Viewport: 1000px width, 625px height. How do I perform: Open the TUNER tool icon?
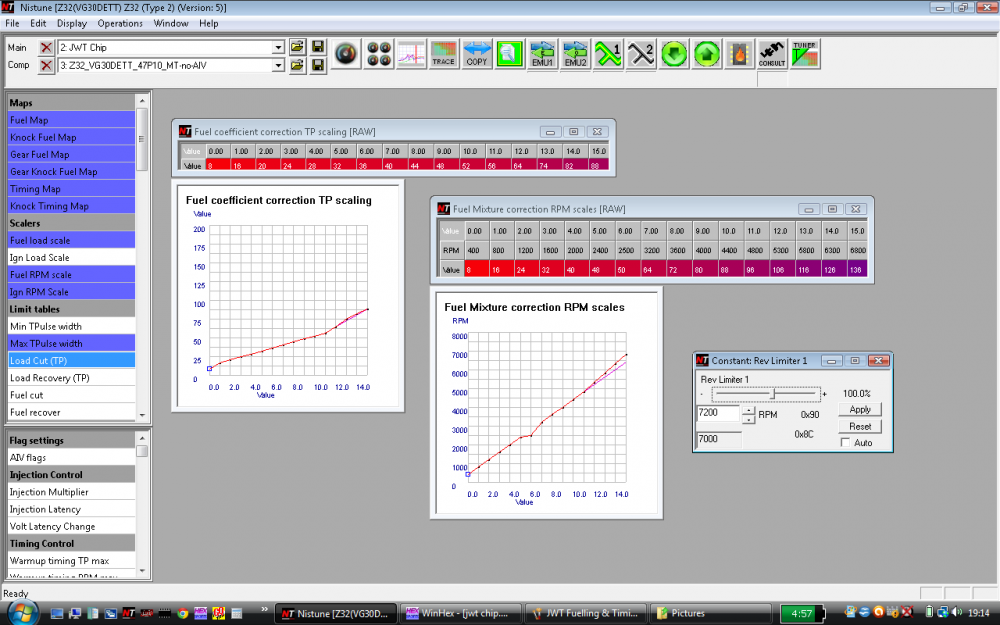803,54
